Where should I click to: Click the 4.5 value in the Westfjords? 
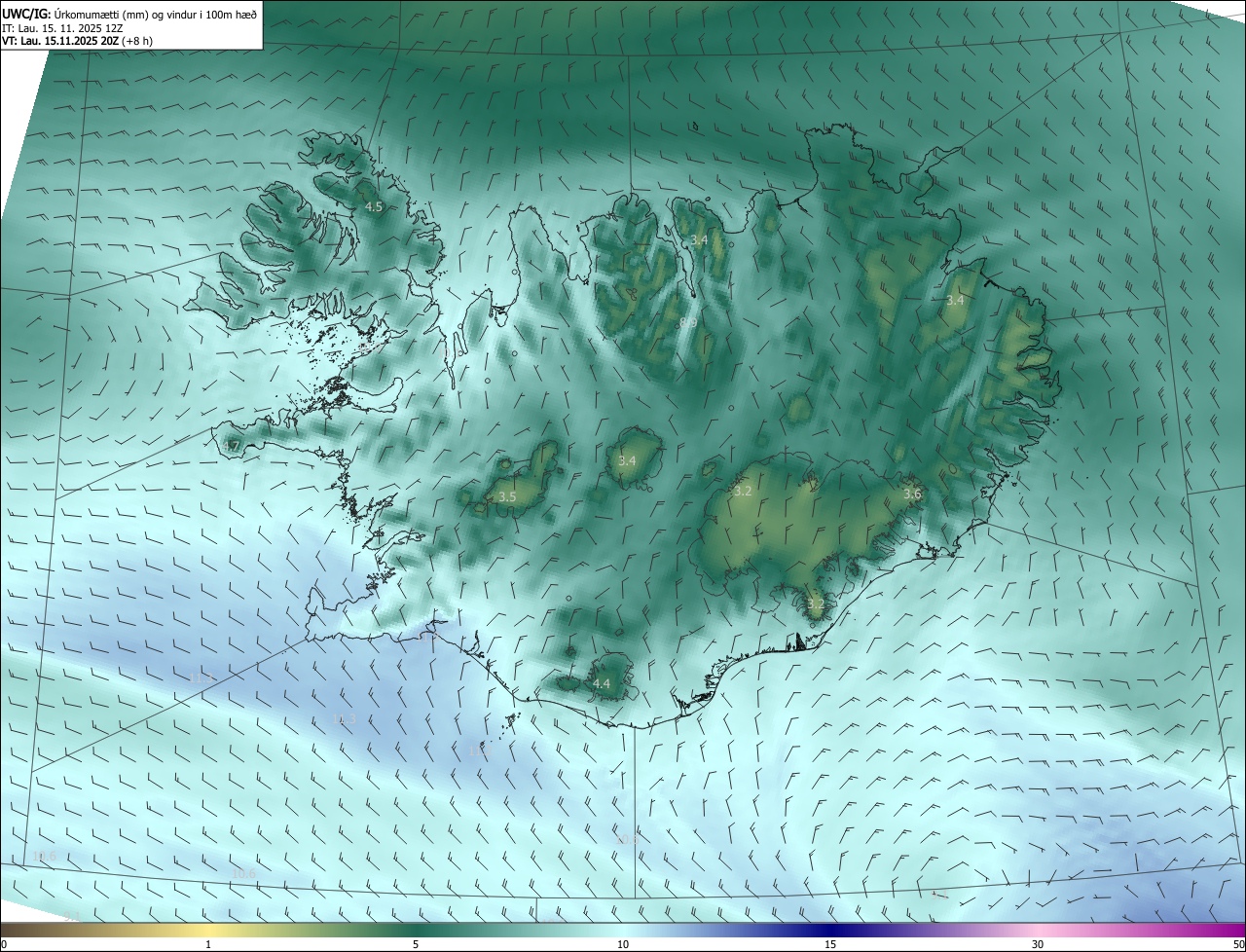(374, 207)
